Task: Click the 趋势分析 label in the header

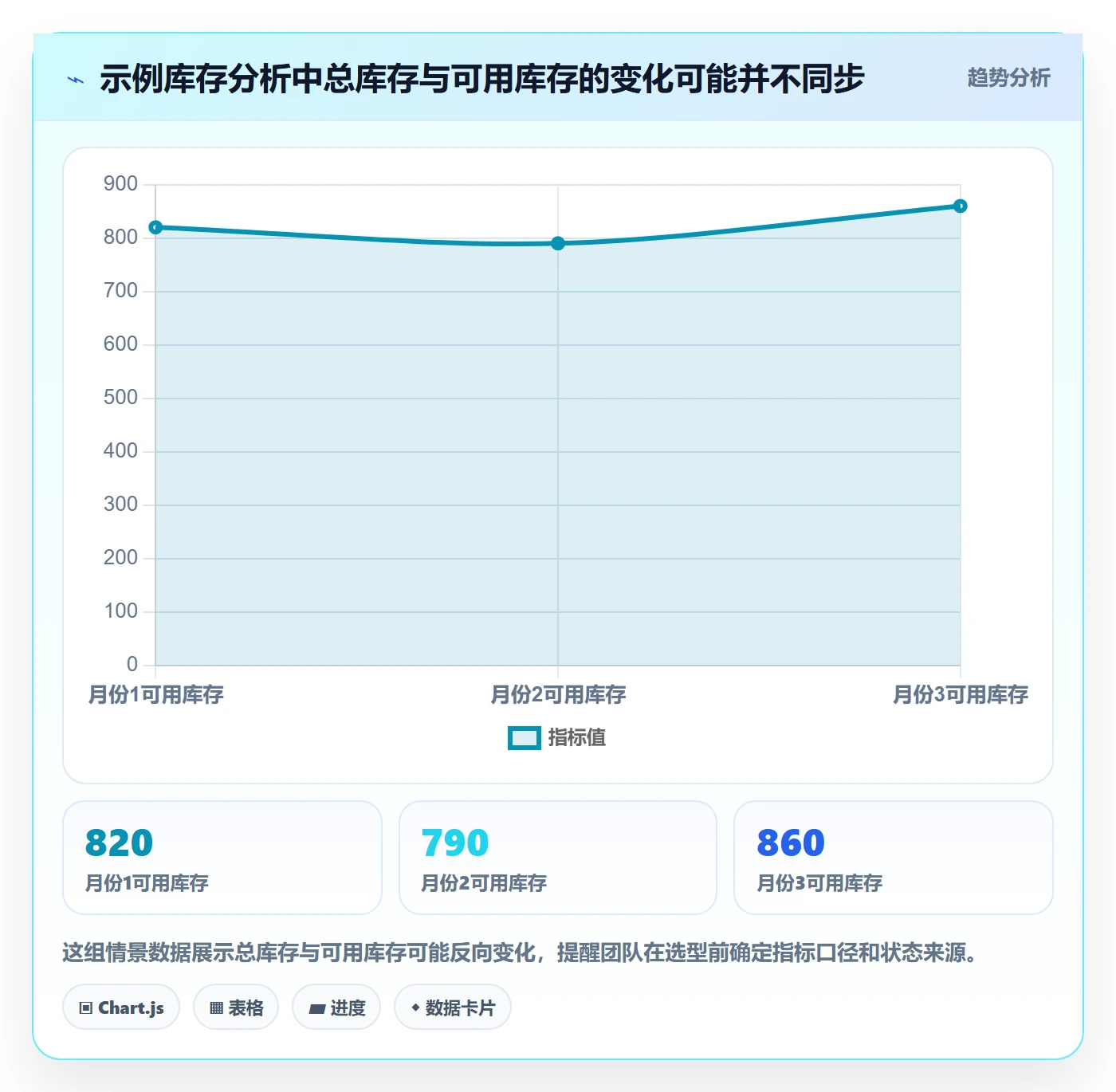Action: tap(1008, 77)
